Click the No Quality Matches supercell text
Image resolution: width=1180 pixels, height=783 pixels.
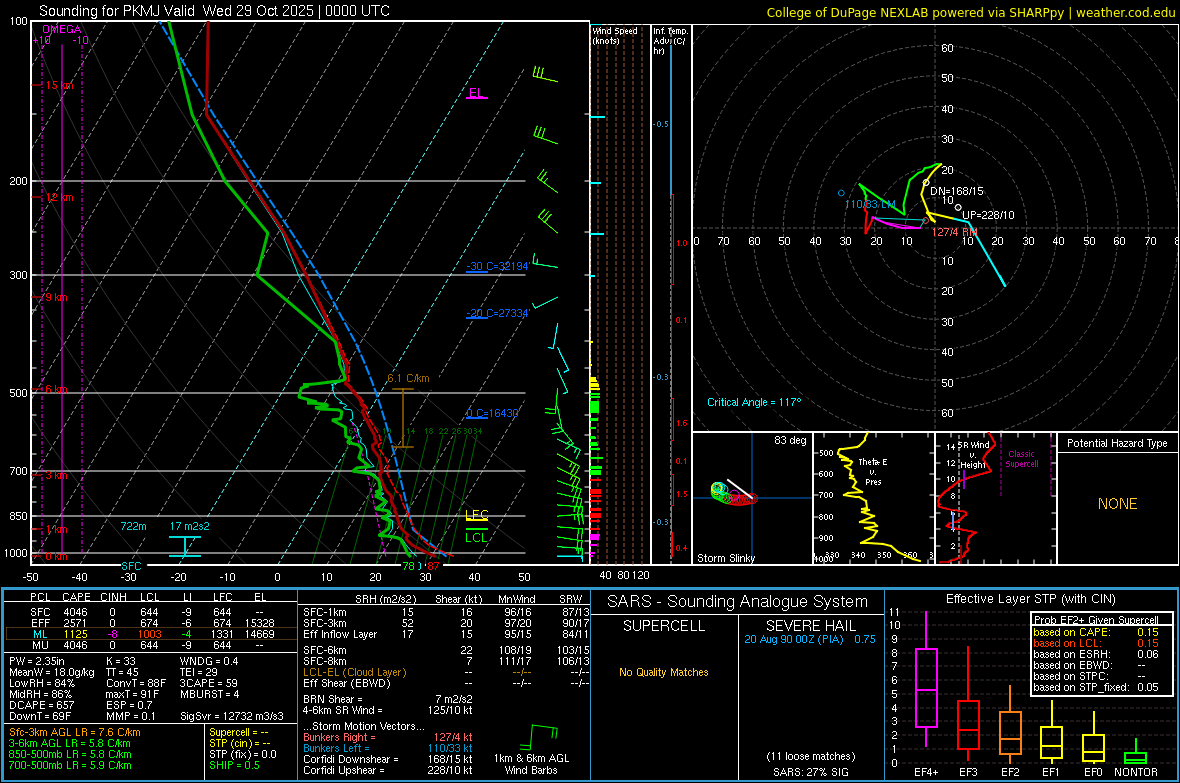(x=664, y=672)
